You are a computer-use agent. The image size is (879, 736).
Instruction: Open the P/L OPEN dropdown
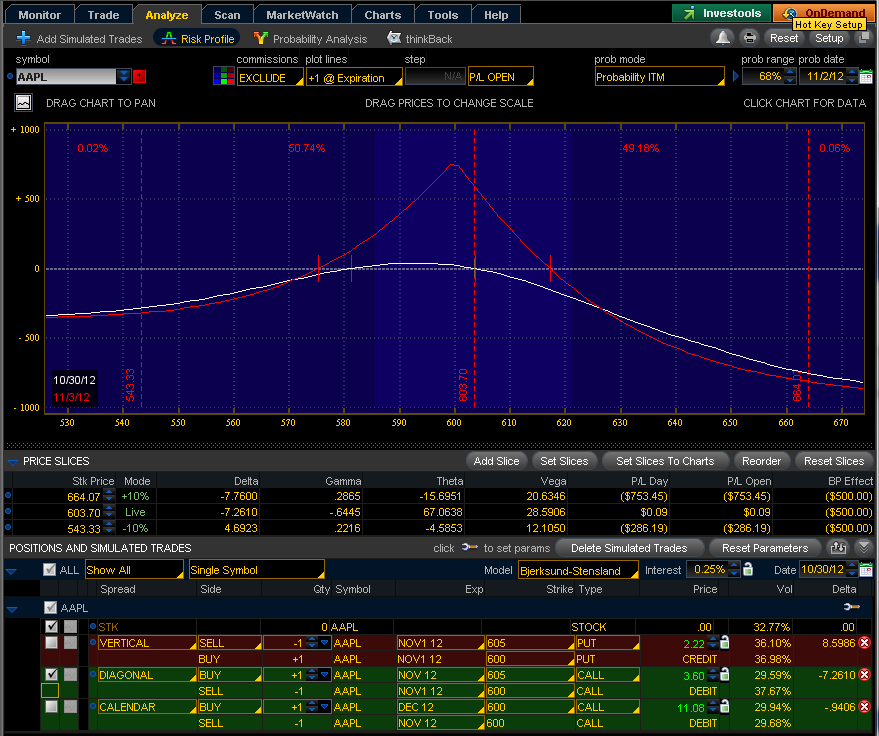(x=501, y=77)
